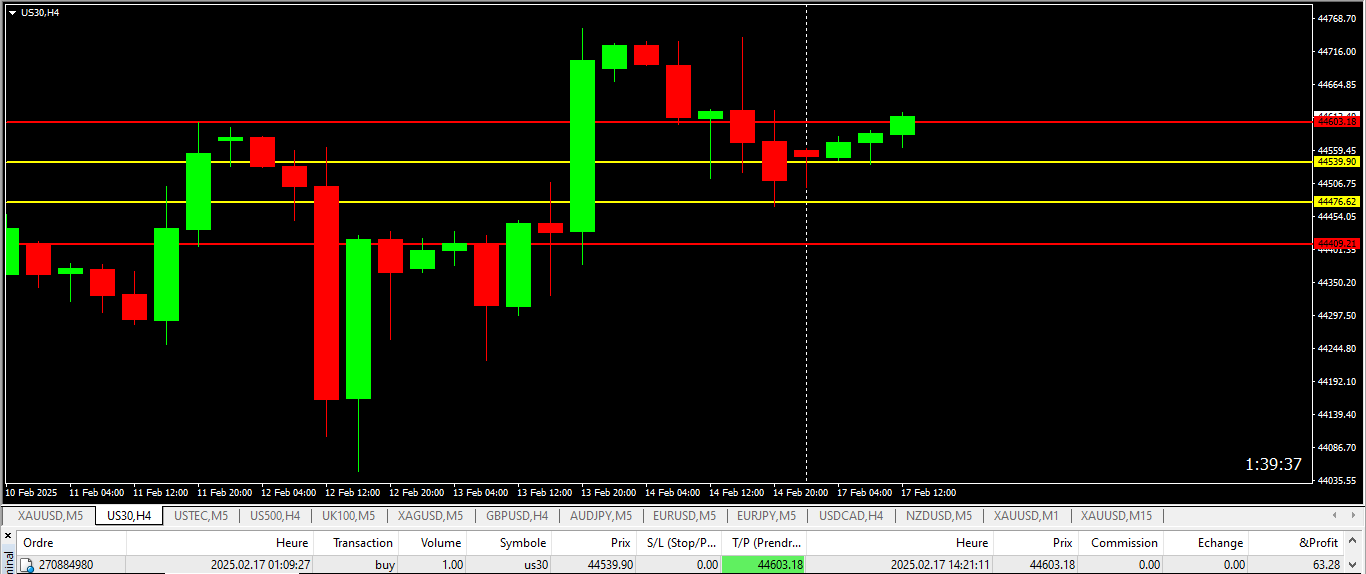
Task: Click the '12 Feb 12:00' time axis label
Action: (352, 493)
